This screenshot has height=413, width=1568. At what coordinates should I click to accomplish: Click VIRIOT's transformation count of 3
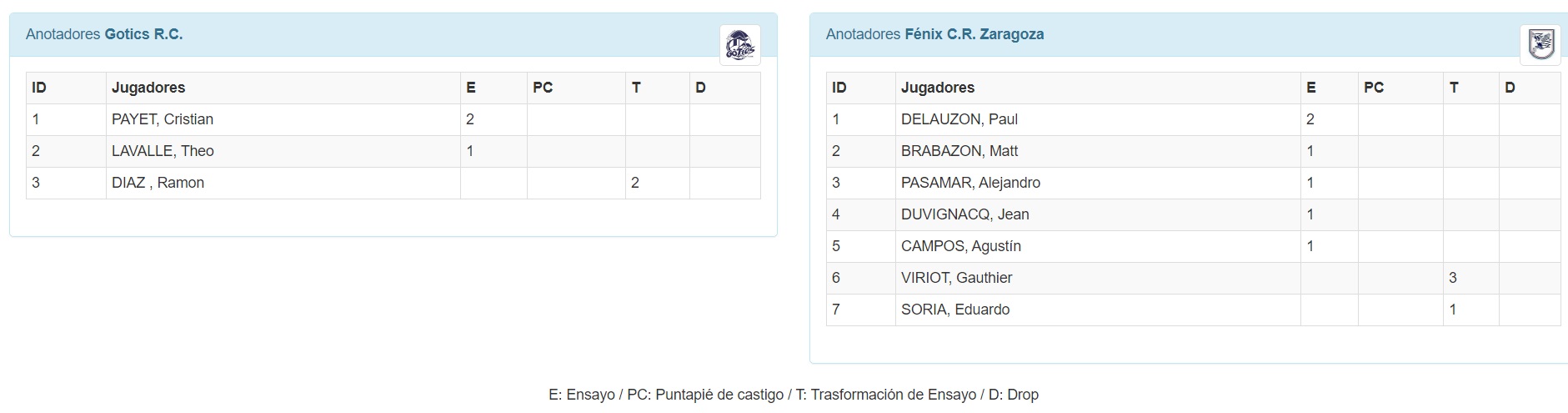click(1453, 278)
